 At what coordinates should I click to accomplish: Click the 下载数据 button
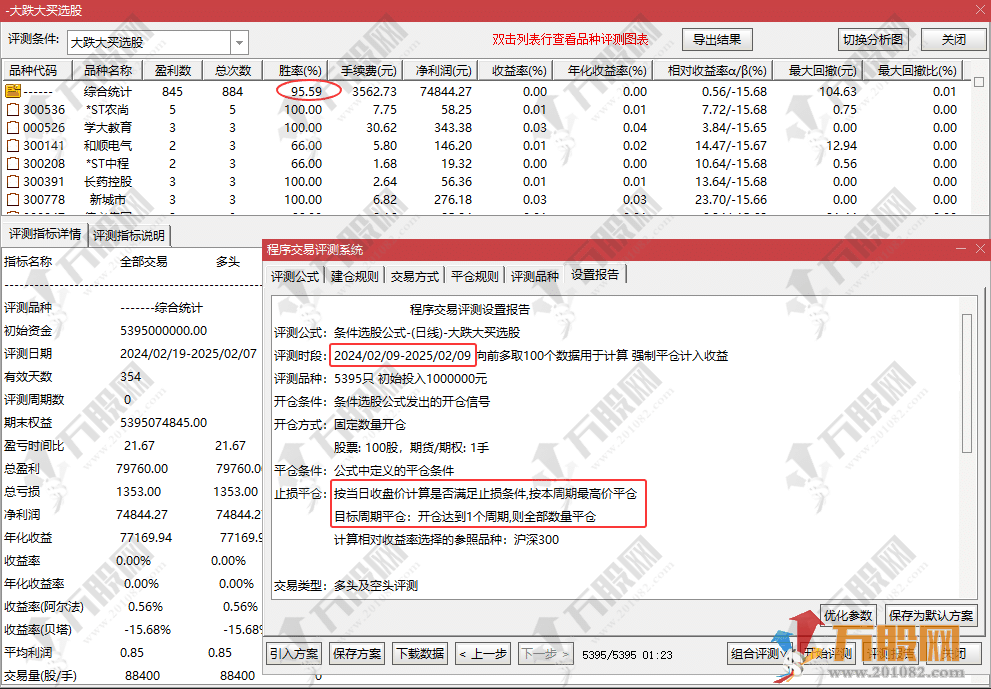tap(420, 654)
